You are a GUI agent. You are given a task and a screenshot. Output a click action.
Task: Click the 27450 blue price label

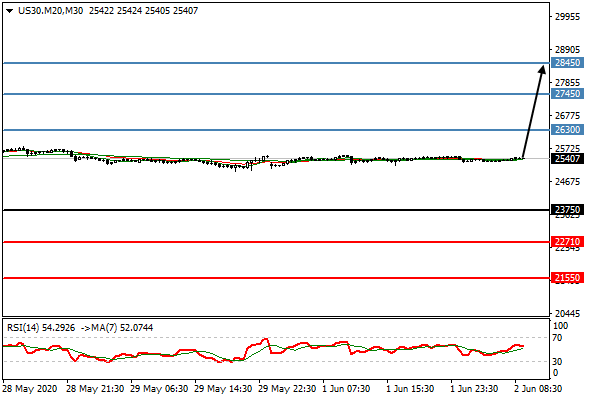pos(567,93)
